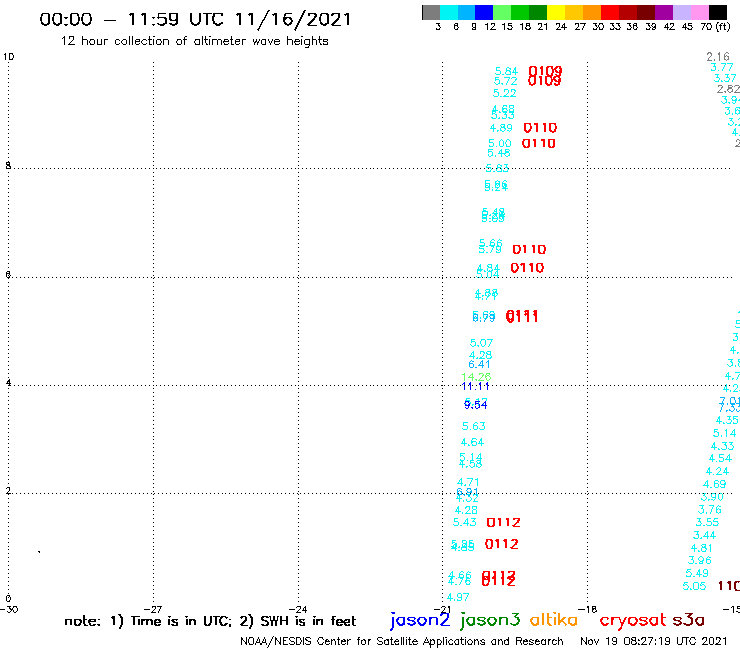
Task: Click the wave height value 4.69
Action: (715, 484)
